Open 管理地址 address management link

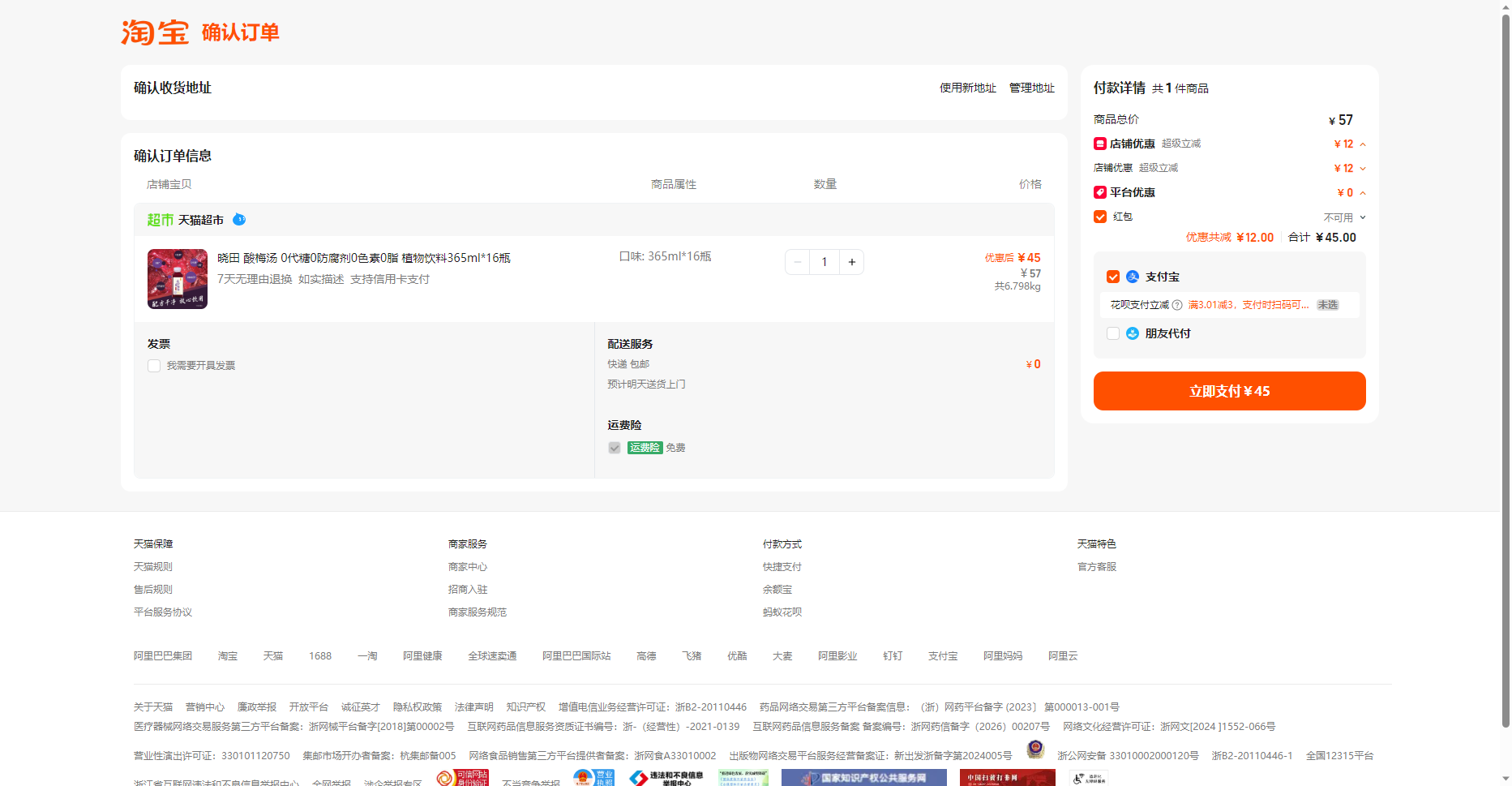[1032, 88]
